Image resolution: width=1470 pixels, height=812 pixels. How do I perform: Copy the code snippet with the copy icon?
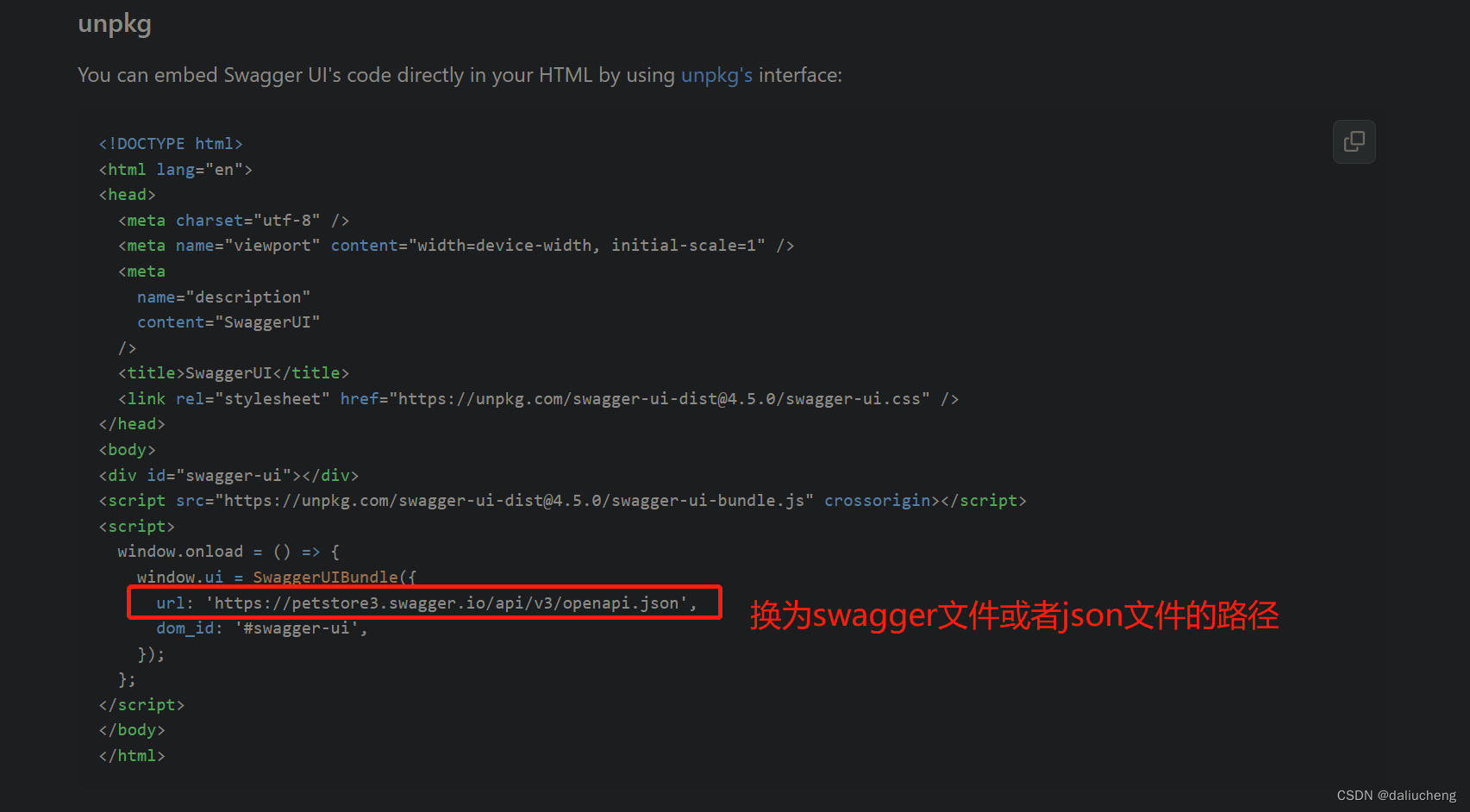1354,141
